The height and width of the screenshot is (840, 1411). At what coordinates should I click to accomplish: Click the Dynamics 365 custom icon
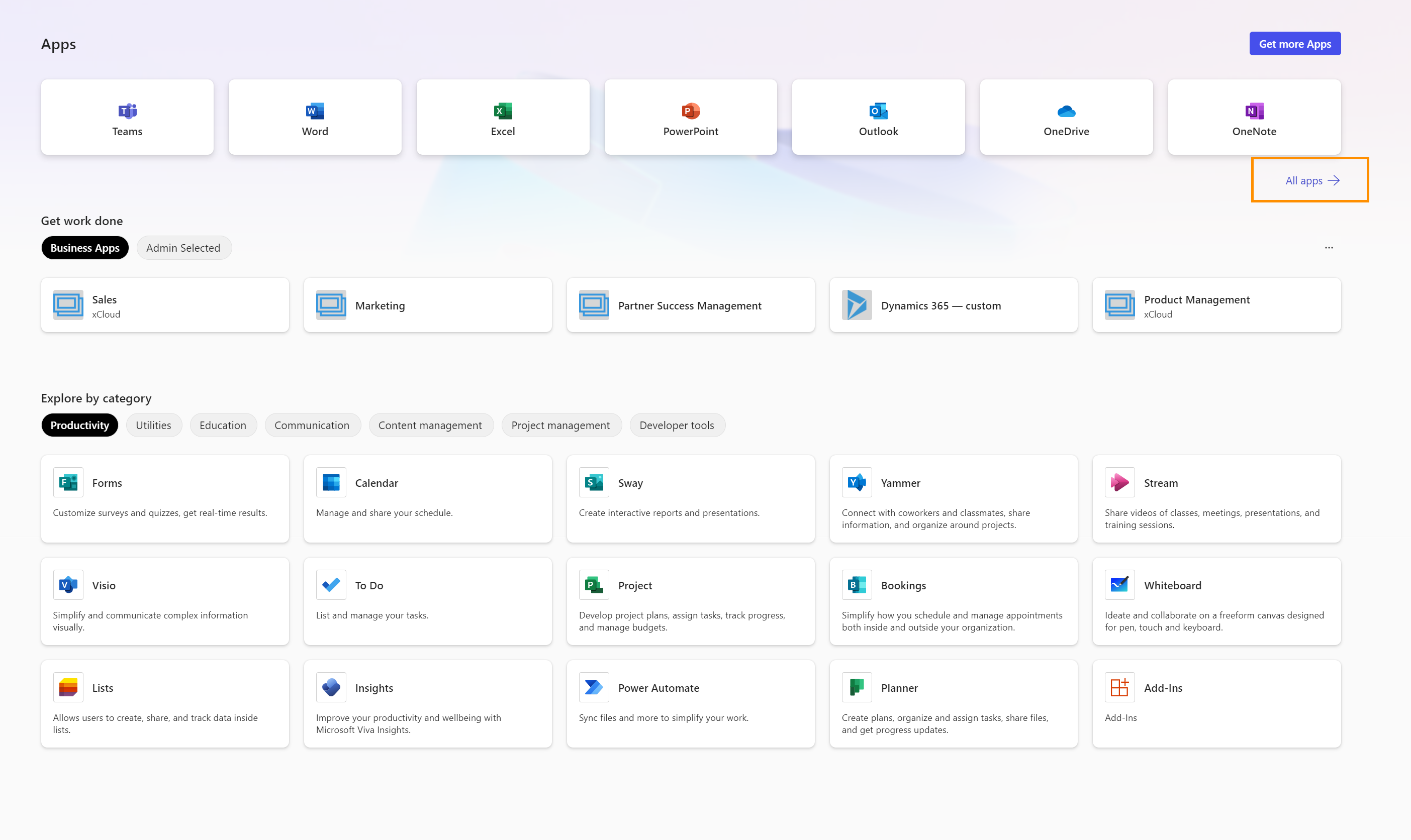pos(856,305)
